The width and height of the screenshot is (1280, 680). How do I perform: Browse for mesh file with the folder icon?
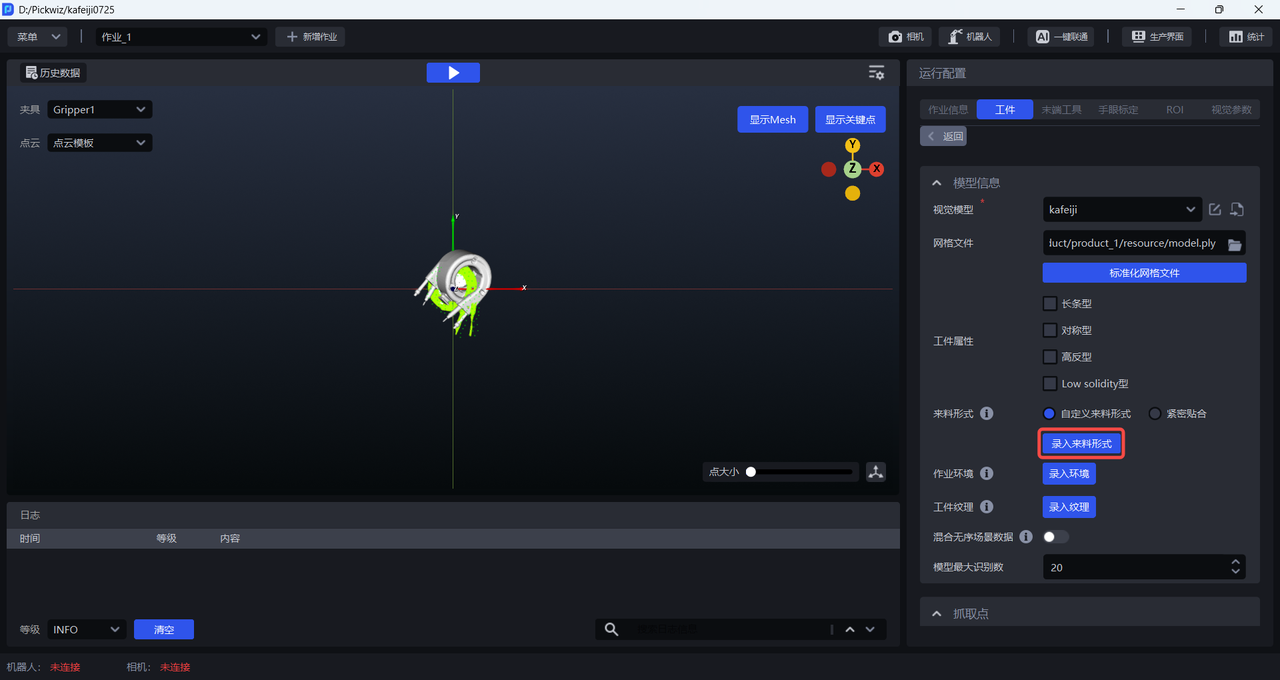1235,244
